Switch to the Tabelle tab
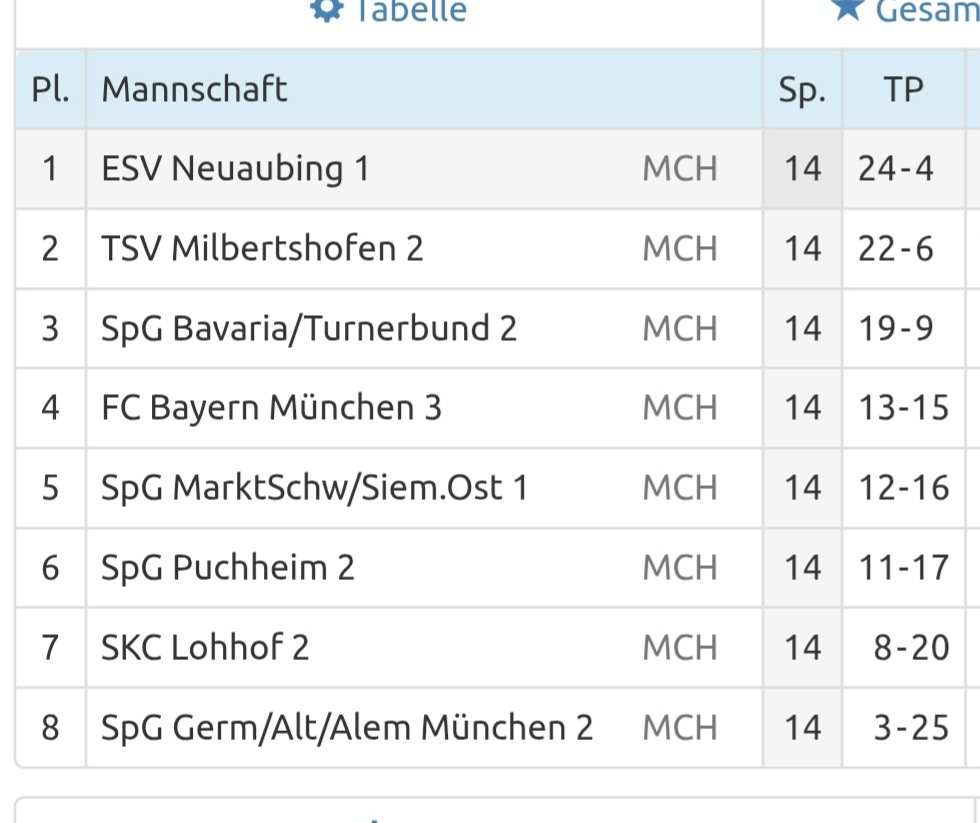Viewport: 980px width, 823px height. point(410,10)
